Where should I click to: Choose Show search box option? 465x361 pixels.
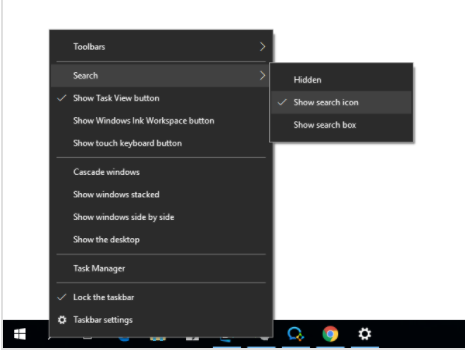coord(341,125)
